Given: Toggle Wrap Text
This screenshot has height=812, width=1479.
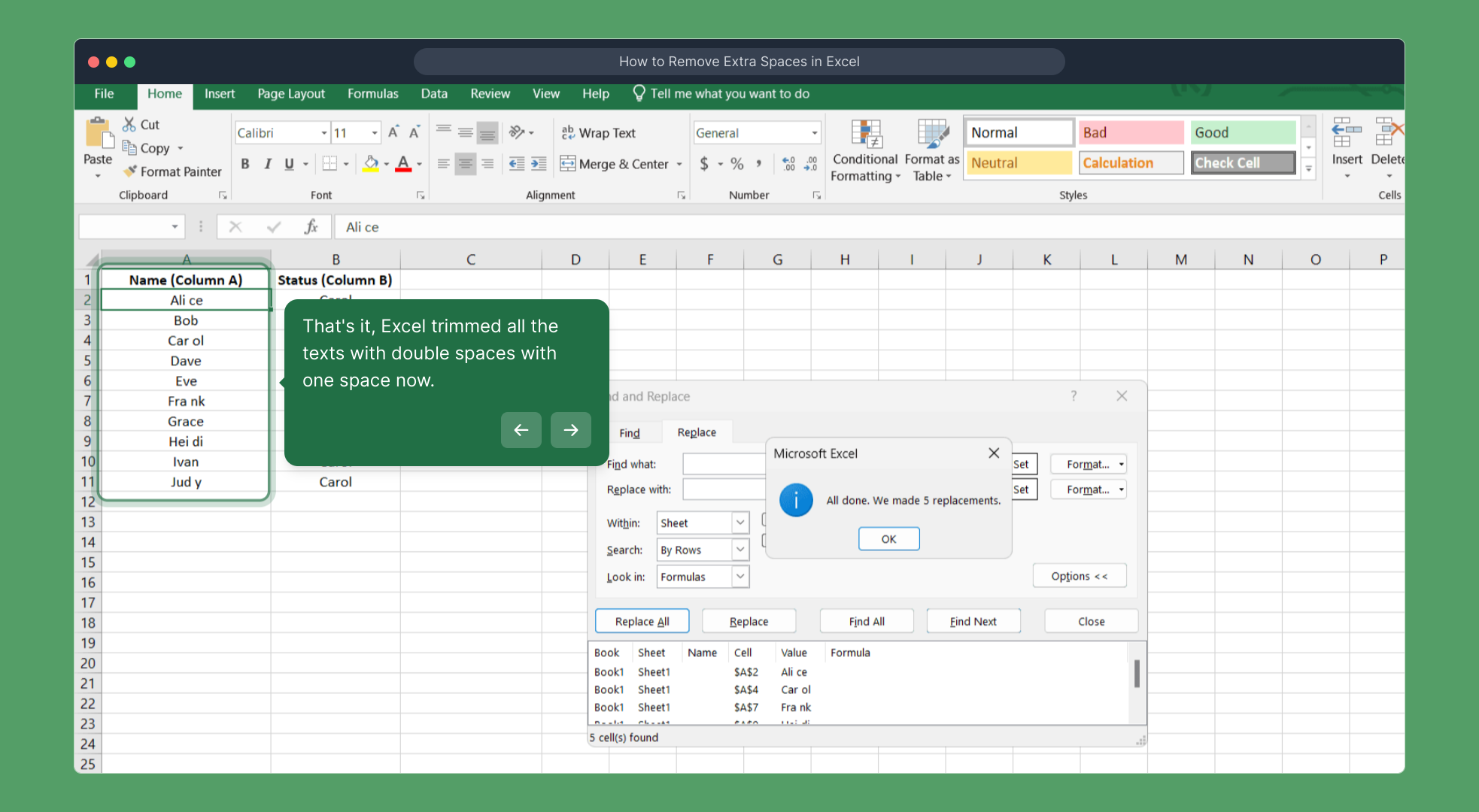Looking at the screenshot, I should click(x=599, y=133).
